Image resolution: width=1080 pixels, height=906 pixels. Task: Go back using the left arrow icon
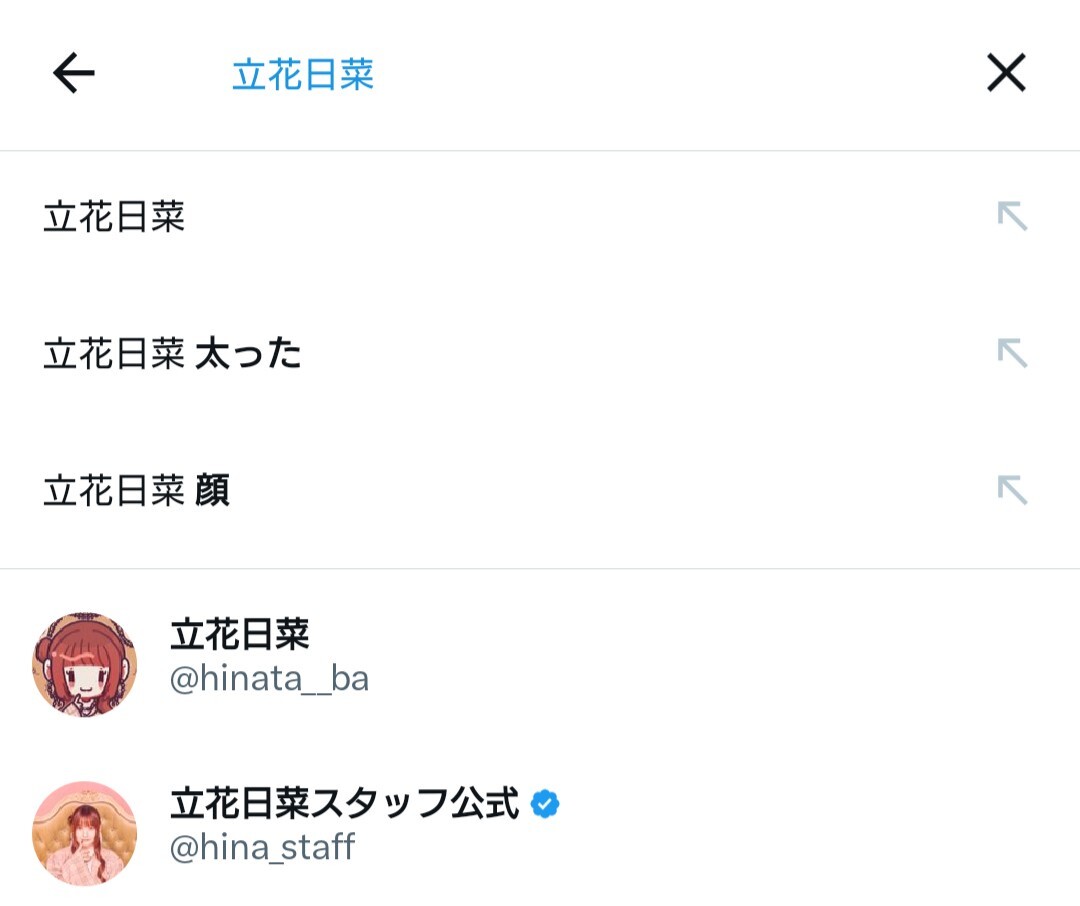tap(73, 73)
